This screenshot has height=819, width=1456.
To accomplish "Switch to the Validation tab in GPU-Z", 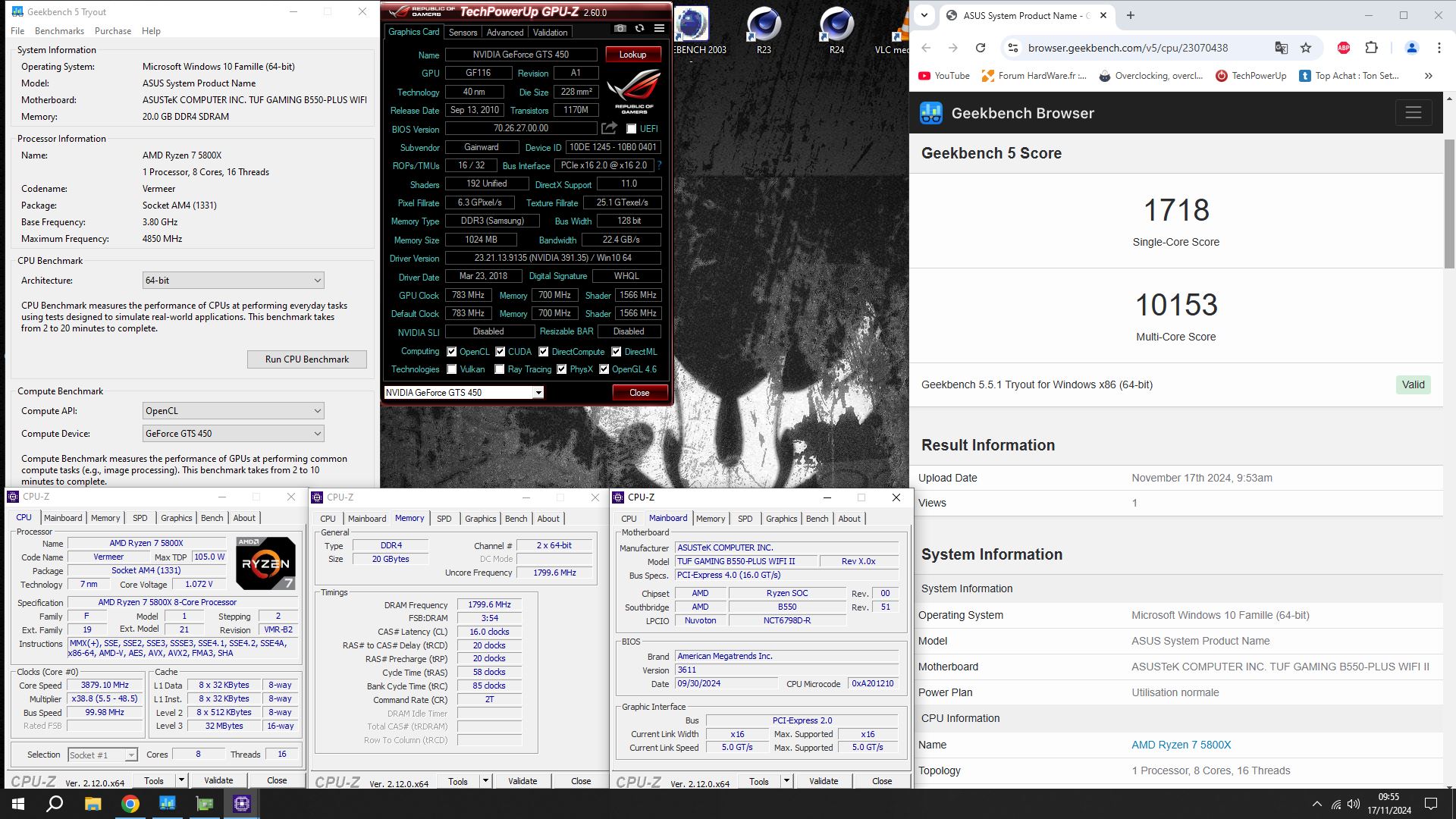I will (x=550, y=33).
